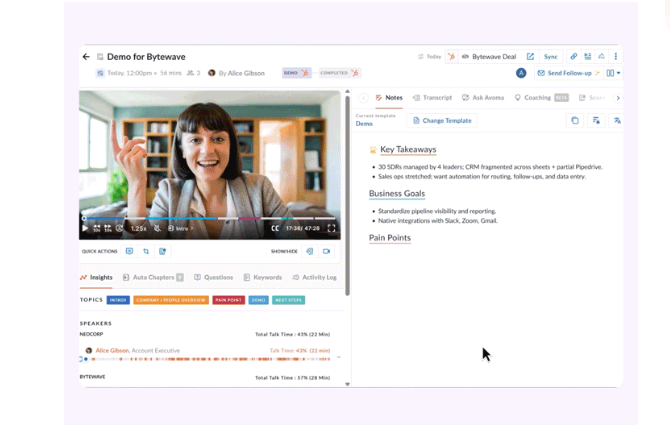
Task: Toggle closed captions CC
Action: pyautogui.click(x=275, y=228)
